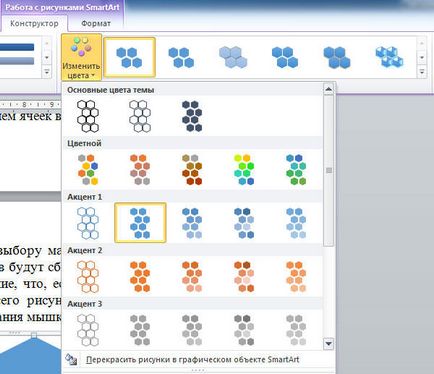Viewport: 434px width, 374px height.
Task: Select the highlighted blue Акцент 1 scheme
Action: tap(140, 223)
